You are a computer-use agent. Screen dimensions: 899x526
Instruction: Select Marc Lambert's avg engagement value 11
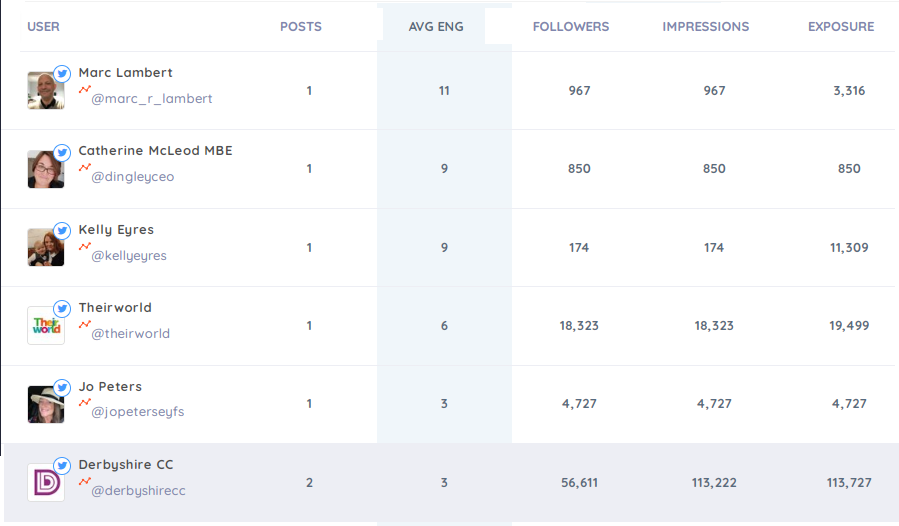(444, 91)
